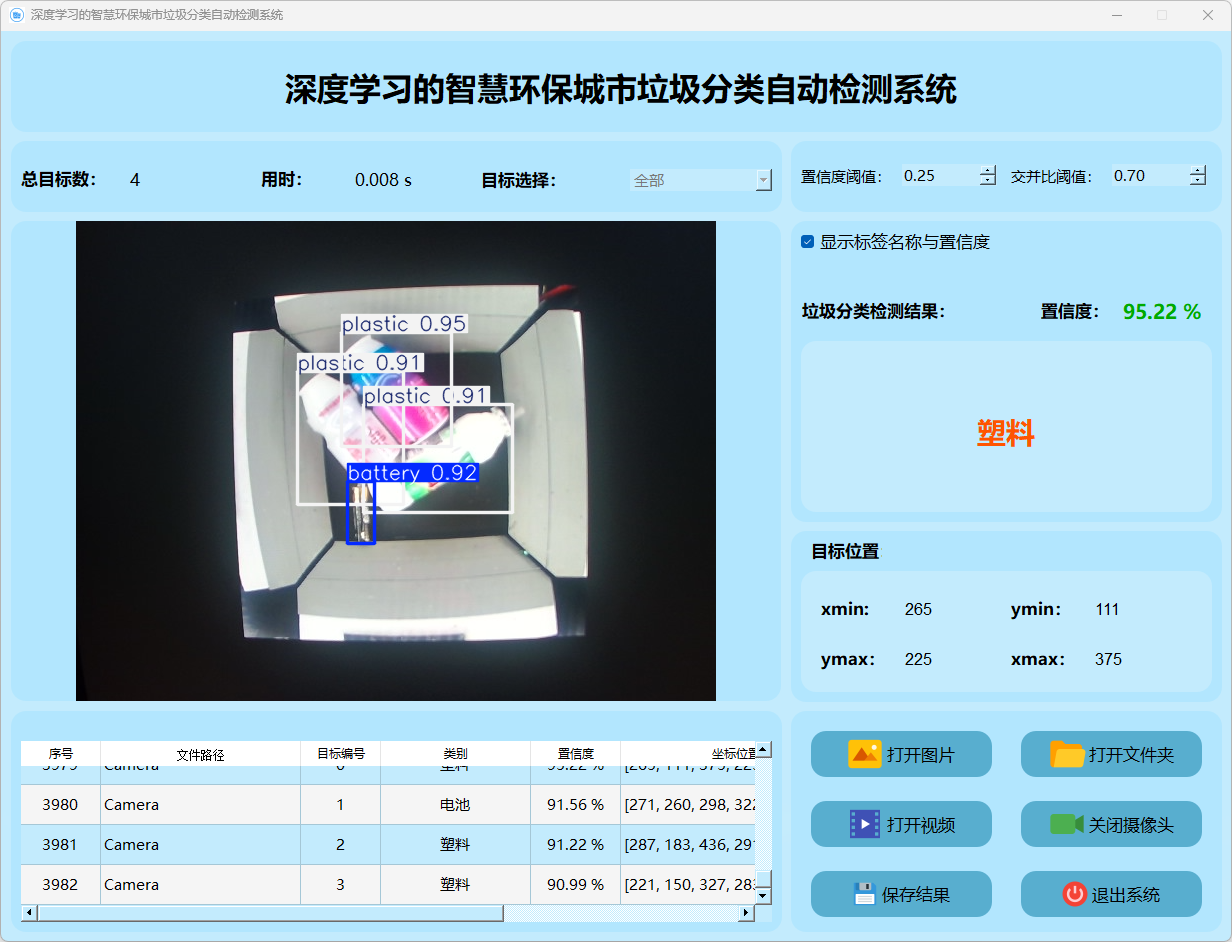Viewport: 1232px width, 942px height.
Task: Click the orange 塑料 result text
Action: click(1006, 433)
